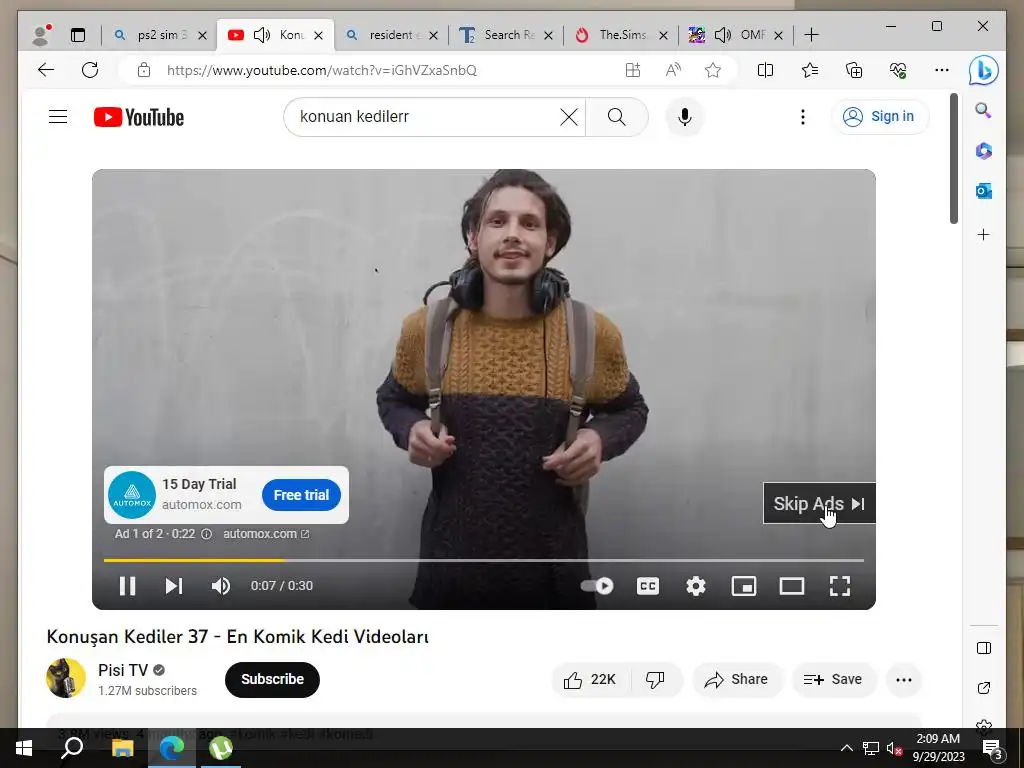The width and height of the screenshot is (1024, 768).
Task: Refresh the page
Action: coord(90,70)
